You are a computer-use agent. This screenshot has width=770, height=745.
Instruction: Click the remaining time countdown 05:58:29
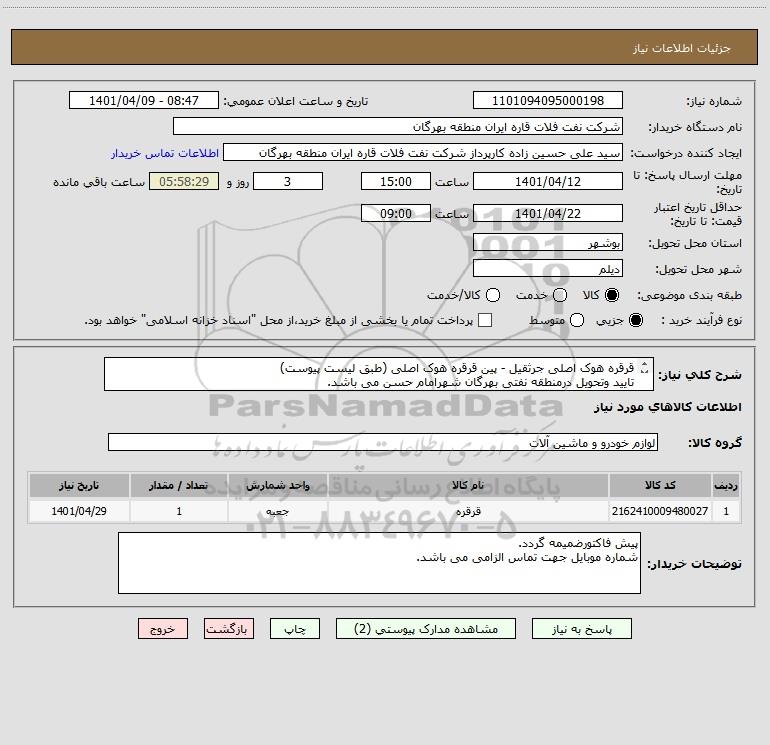(x=184, y=181)
